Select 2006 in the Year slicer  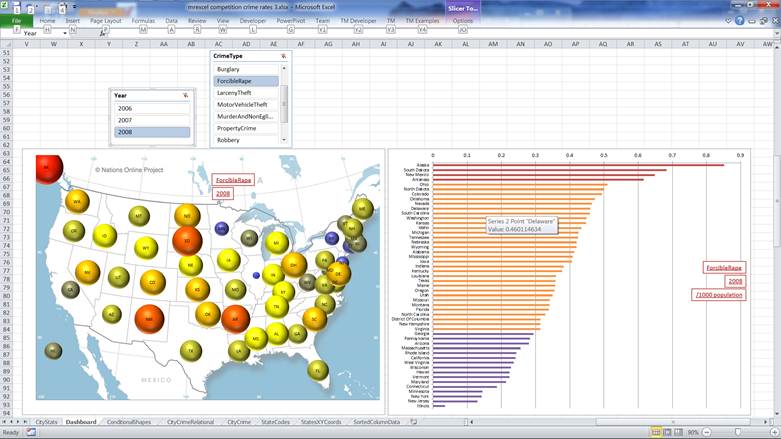tap(150, 108)
